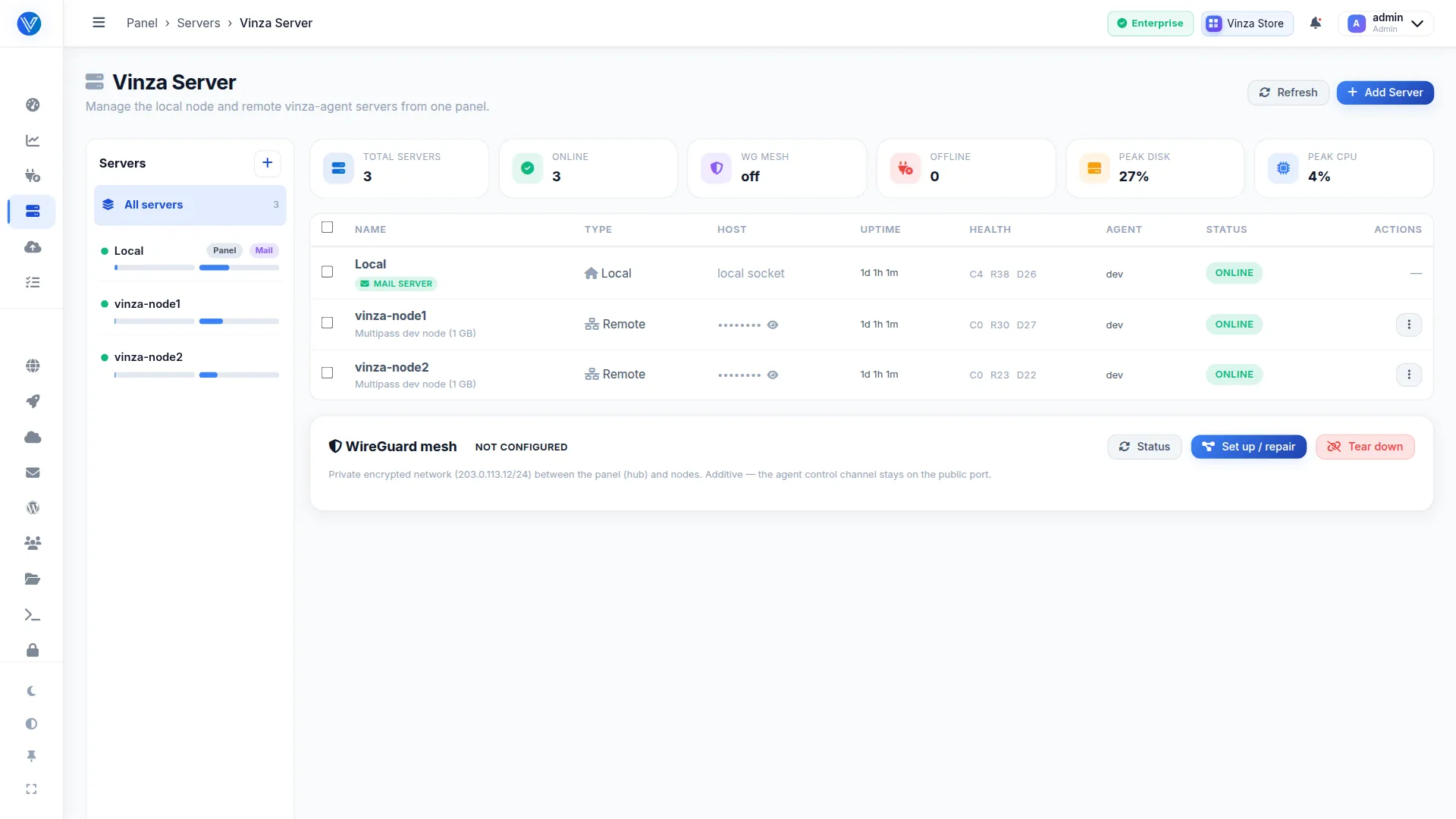Select vinza-node1 in the Servers sidebar list
1456x819 pixels.
click(190, 312)
